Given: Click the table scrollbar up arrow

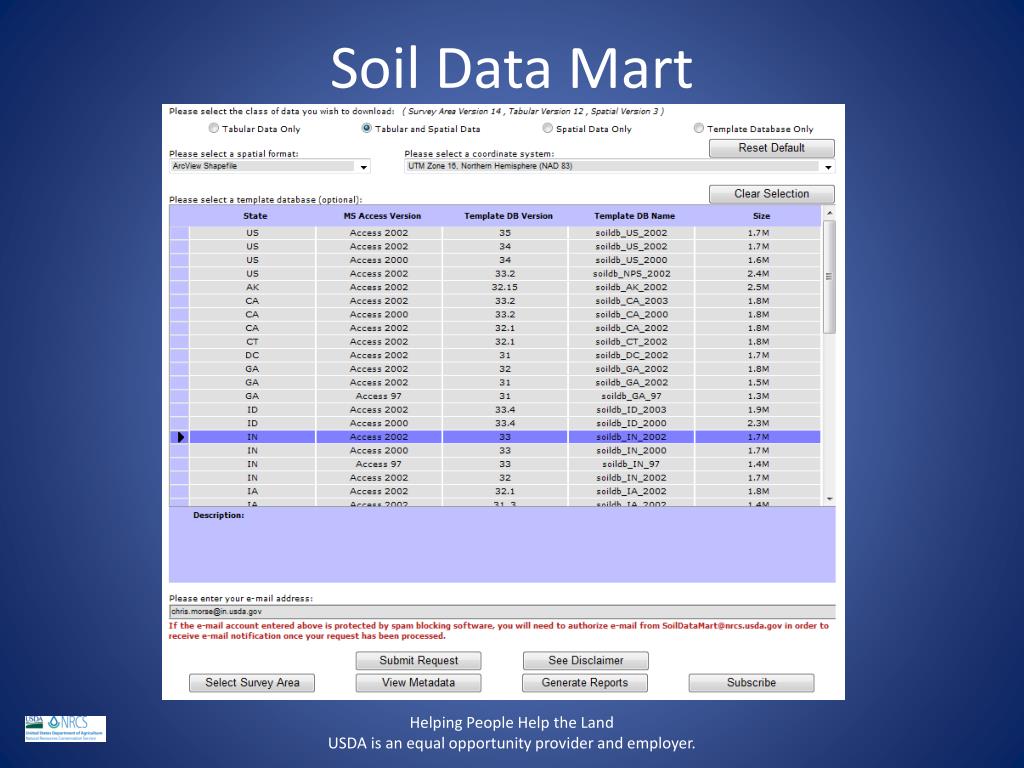Looking at the screenshot, I should (829, 213).
